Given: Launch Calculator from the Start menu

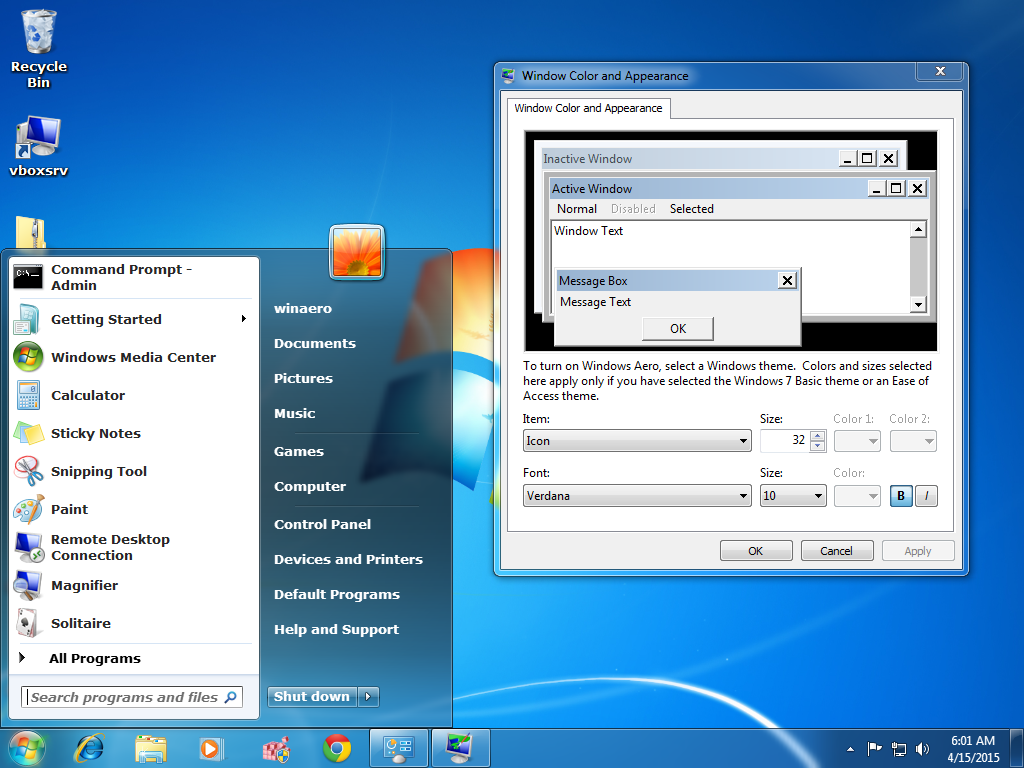Looking at the screenshot, I should pos(89,395).
